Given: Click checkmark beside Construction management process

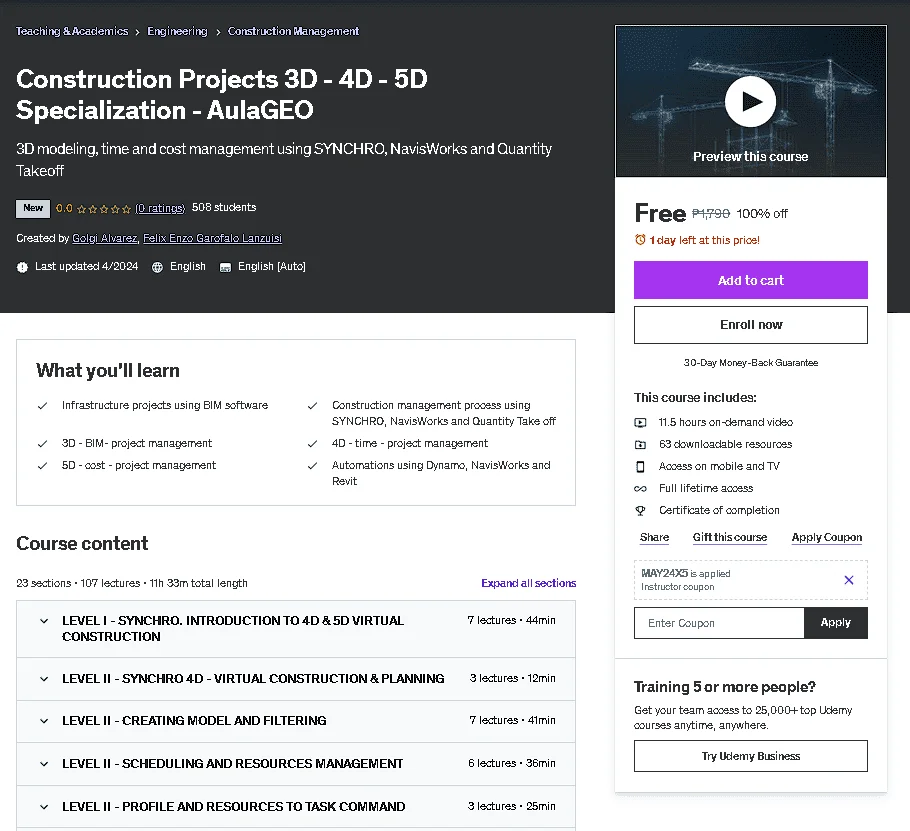Looking at the screenshot, I should (x=312, y=406).
